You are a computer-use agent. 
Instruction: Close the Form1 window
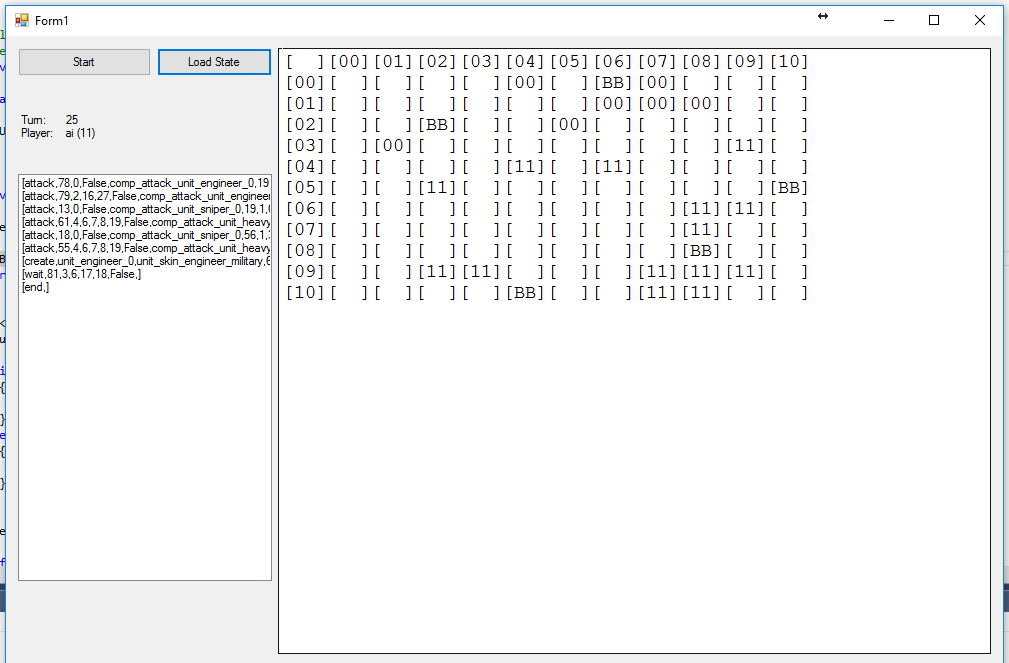point(980,20)
